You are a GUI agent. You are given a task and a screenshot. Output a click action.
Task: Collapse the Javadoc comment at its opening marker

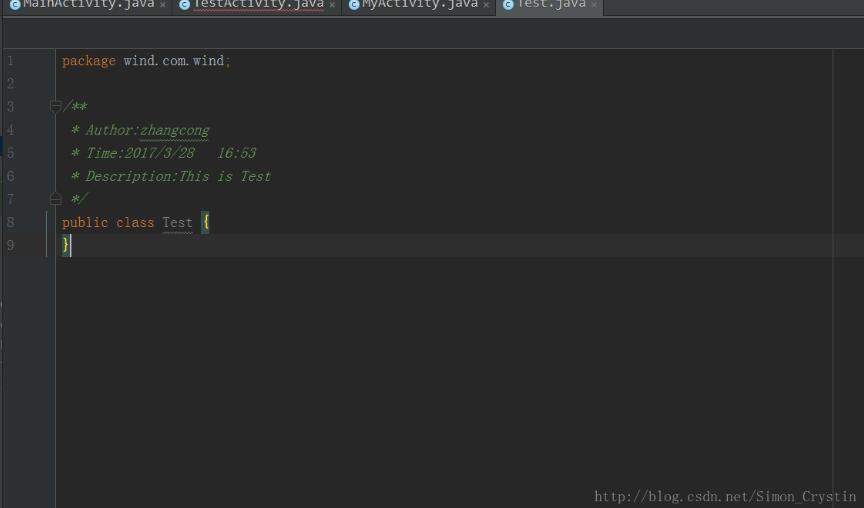point(55,106)
